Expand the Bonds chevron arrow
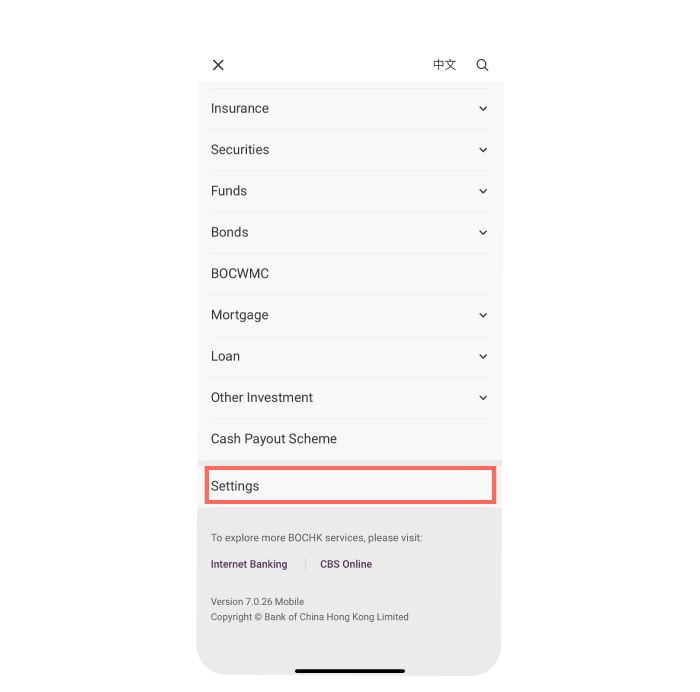 coord(483,233)
